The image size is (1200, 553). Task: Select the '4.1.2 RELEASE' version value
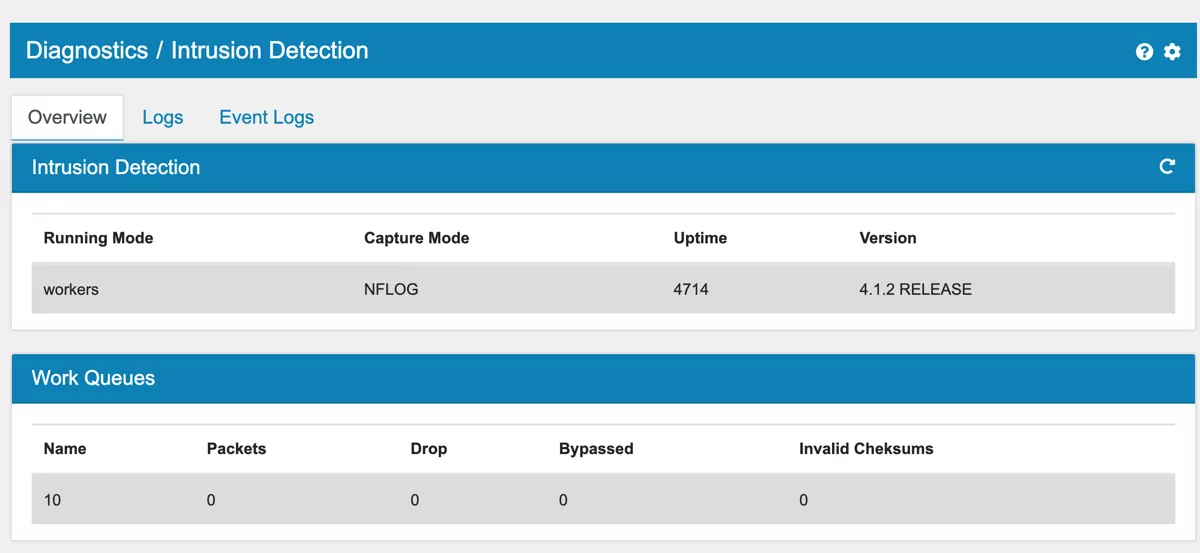coord(915,289)
